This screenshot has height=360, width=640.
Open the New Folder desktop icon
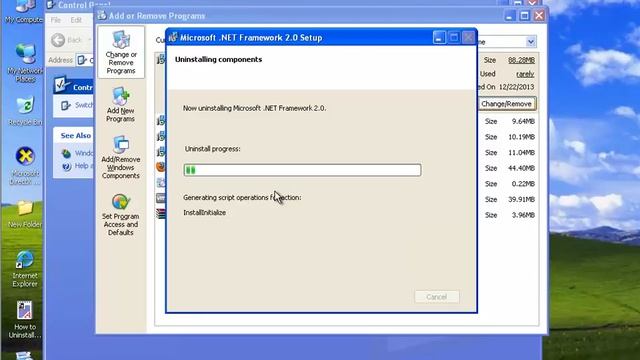(x=25, y=214)
